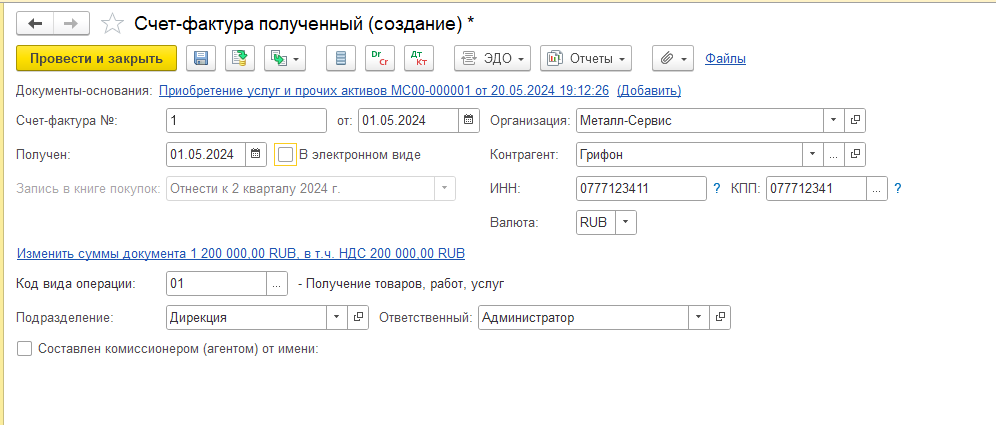This screenshot has width=996, height=425.
Task: Show Dr/Cr accounting entries icon
Action: [x=380, y=58]
